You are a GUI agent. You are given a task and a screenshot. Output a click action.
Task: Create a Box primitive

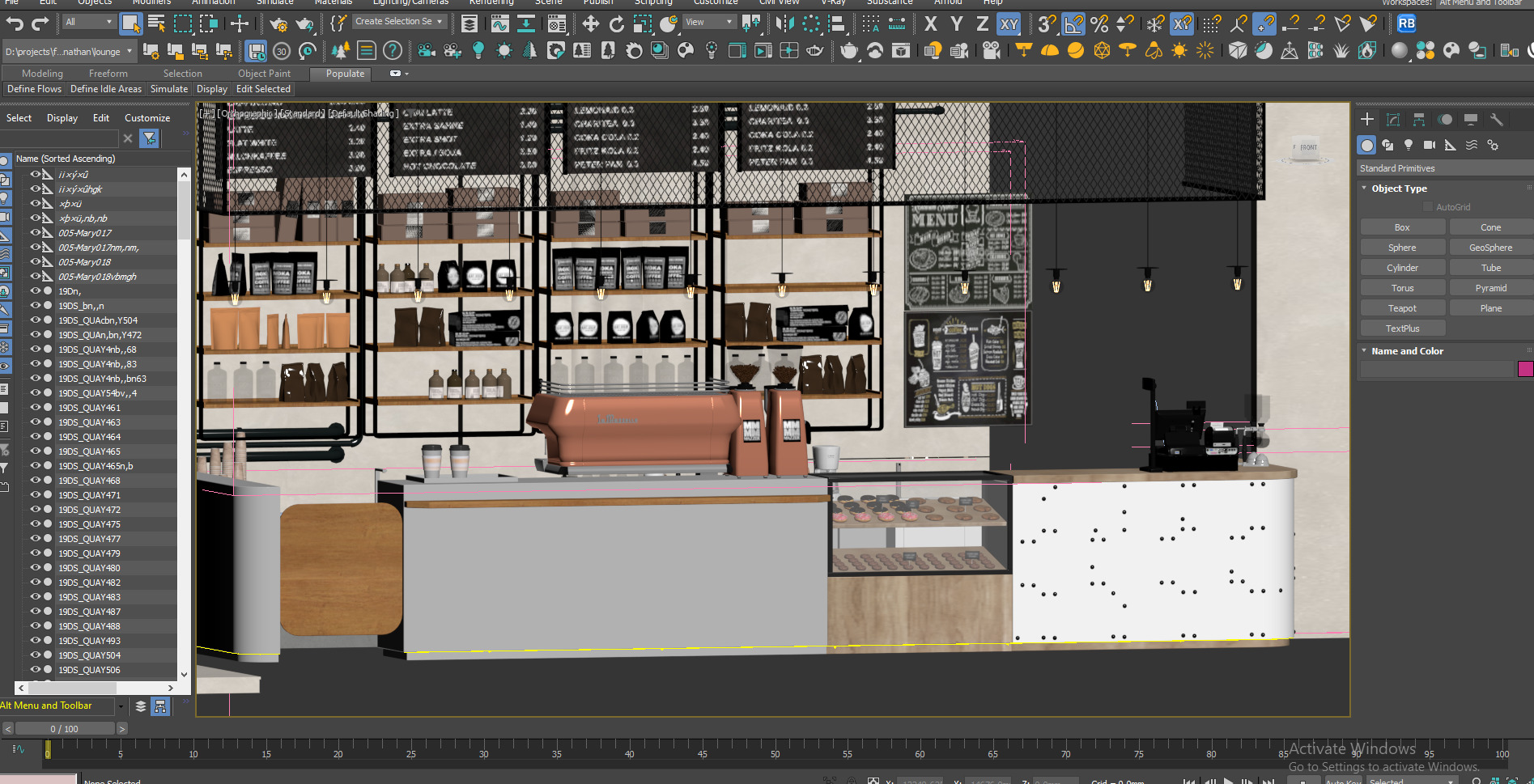(1402, 227)
